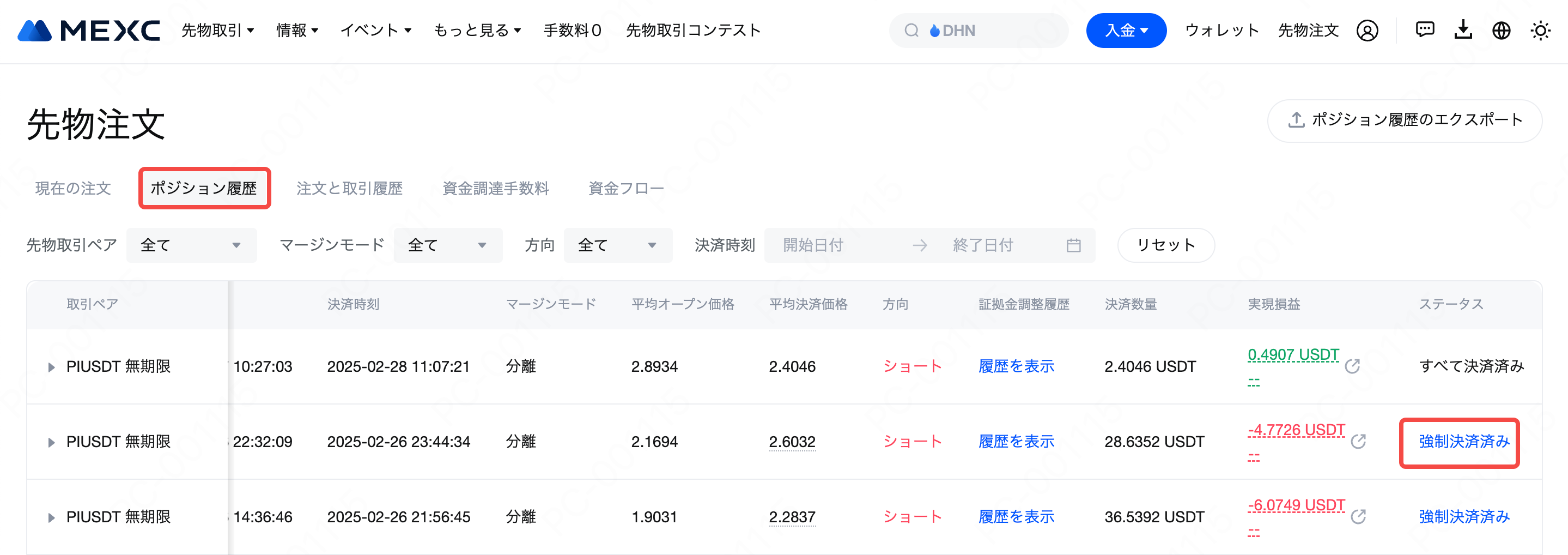Viewport: 1568px width, 555px height.
Task: Click share icon beside -6.0749 USDT loss
Action: 1358,517
